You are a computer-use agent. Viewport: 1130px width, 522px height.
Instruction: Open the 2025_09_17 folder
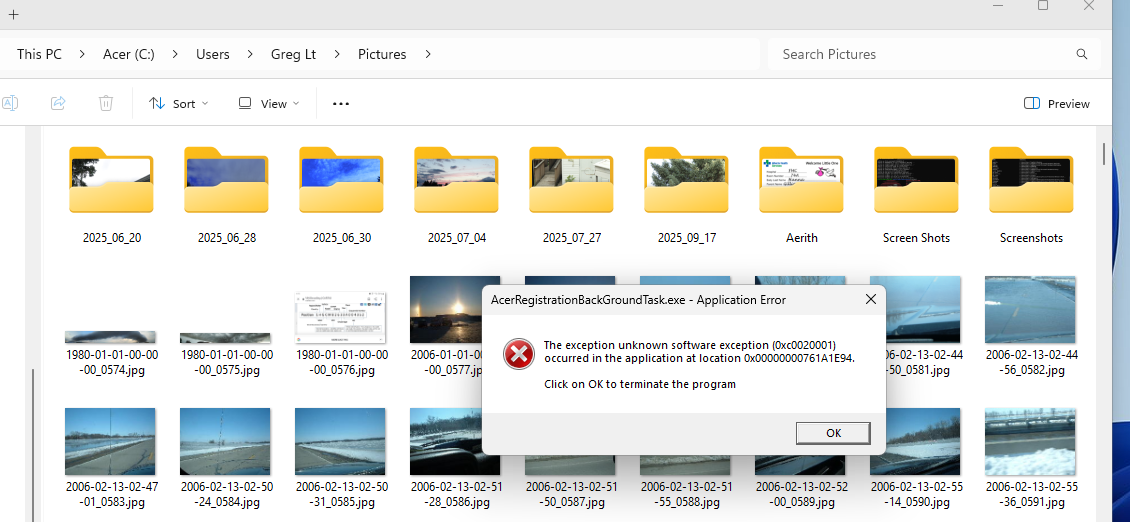[x=687, y=180]
